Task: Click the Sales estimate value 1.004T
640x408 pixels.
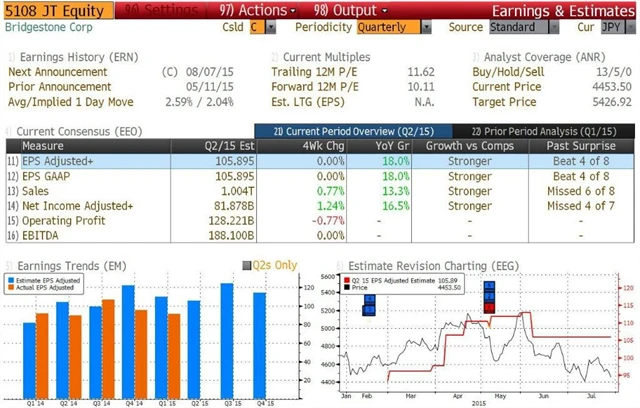Action: (x=238, y=191)
